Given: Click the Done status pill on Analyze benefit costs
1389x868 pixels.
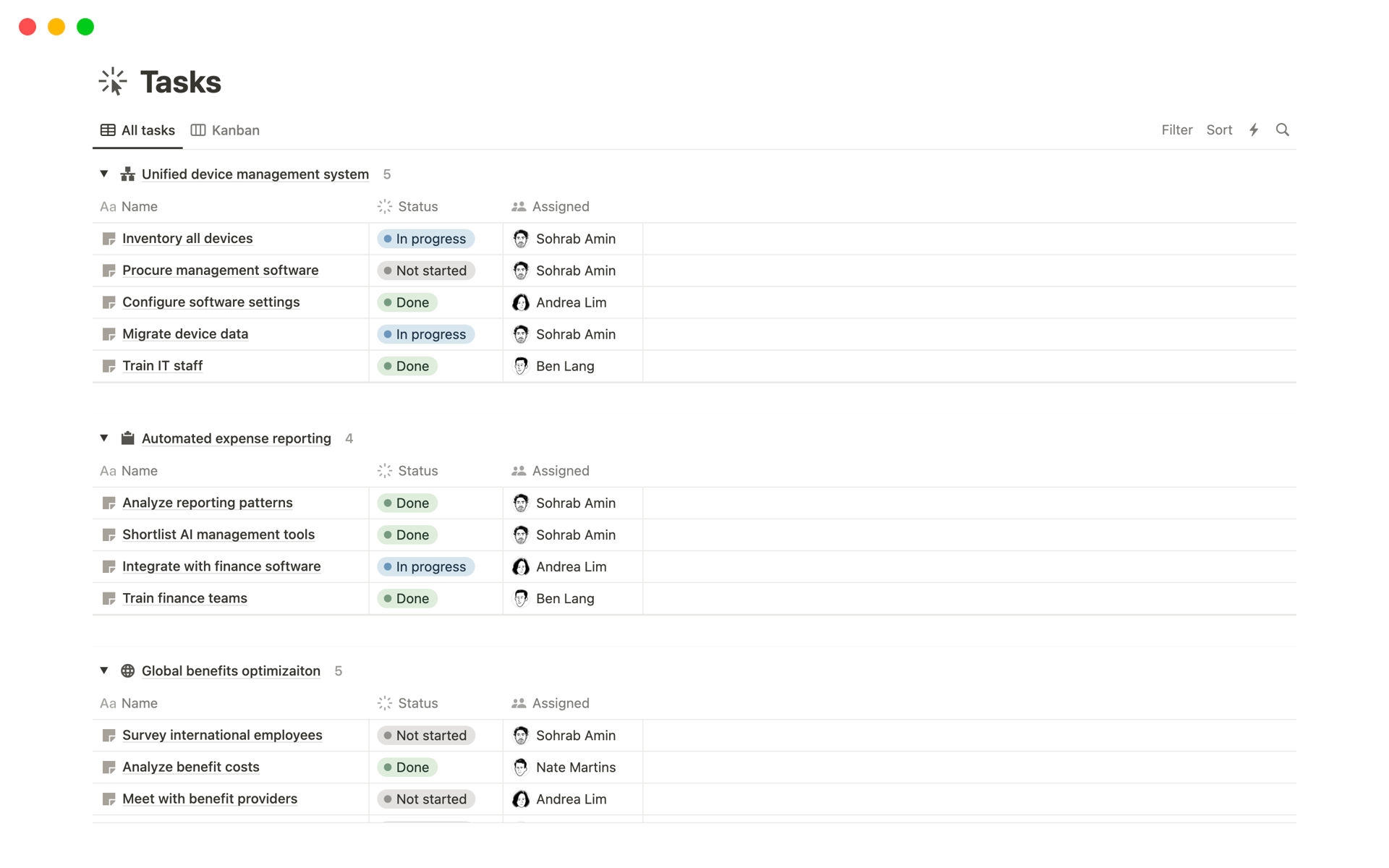Looking at the screenshot, I should (407, 767).
